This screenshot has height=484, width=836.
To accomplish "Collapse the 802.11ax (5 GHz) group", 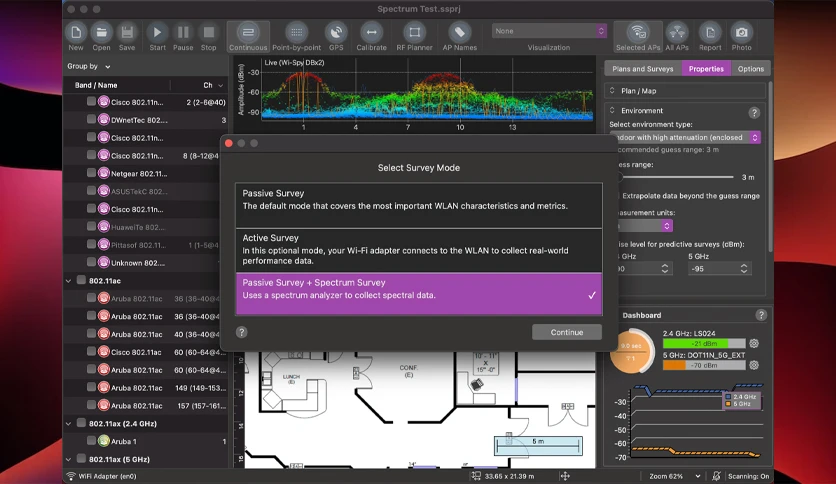I will tap(68, 459).
